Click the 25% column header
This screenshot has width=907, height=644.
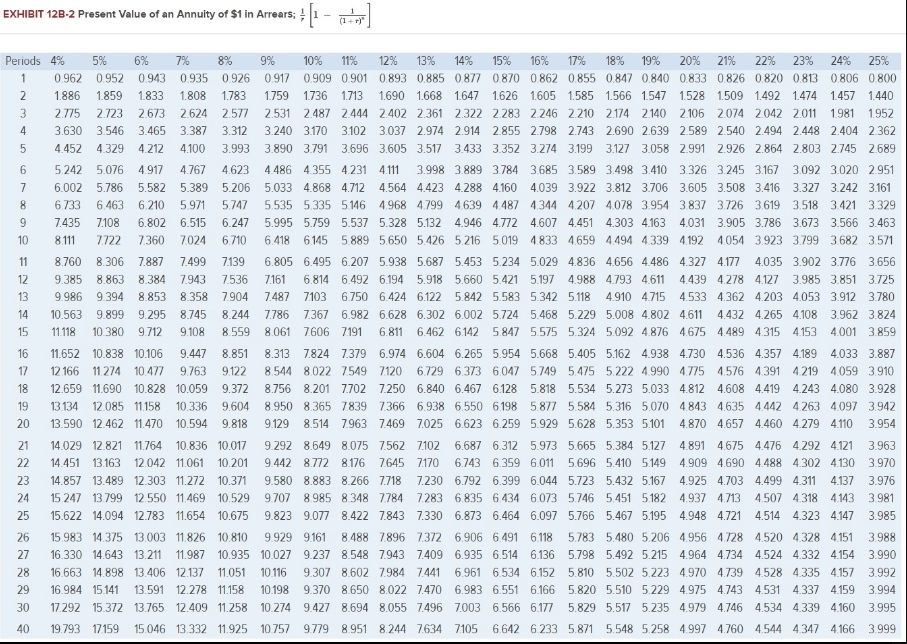pyautogui.click(x=878, y=61)
